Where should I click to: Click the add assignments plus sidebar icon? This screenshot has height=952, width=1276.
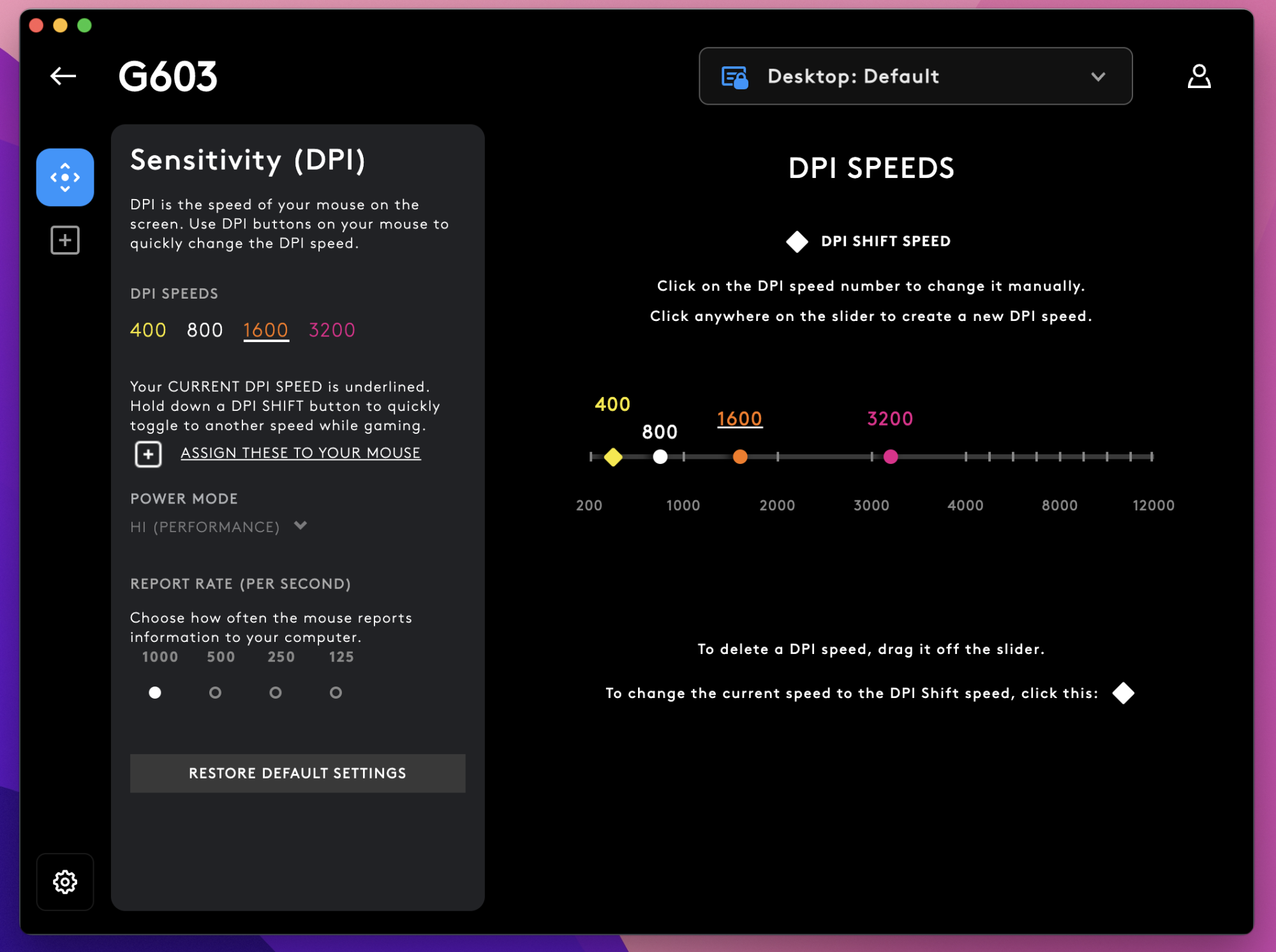[65, 240]
